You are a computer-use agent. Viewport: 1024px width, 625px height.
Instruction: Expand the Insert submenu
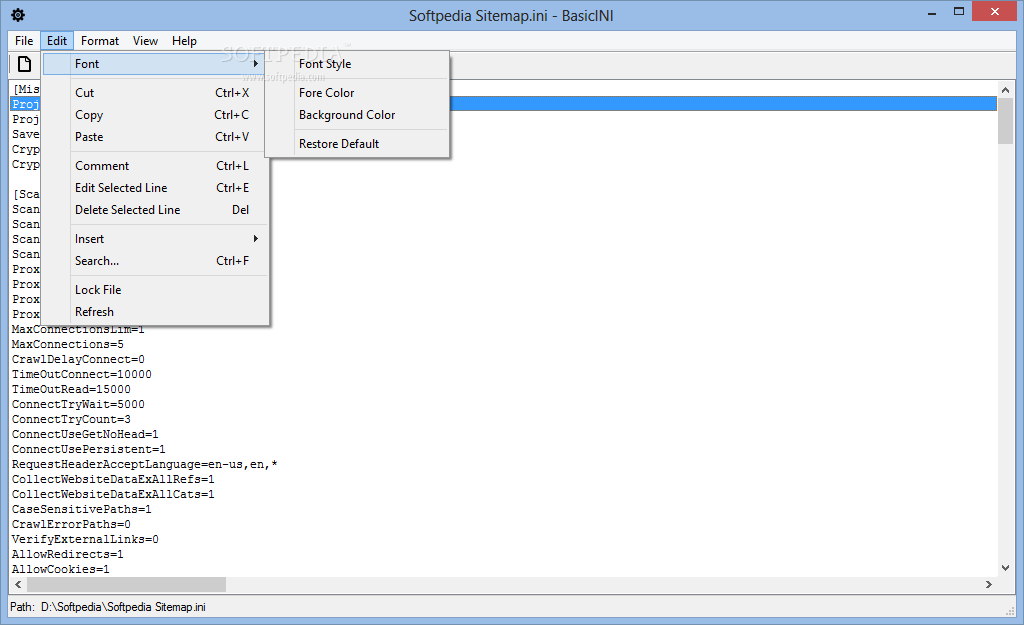pyautogui.click(x=155, y=239)
